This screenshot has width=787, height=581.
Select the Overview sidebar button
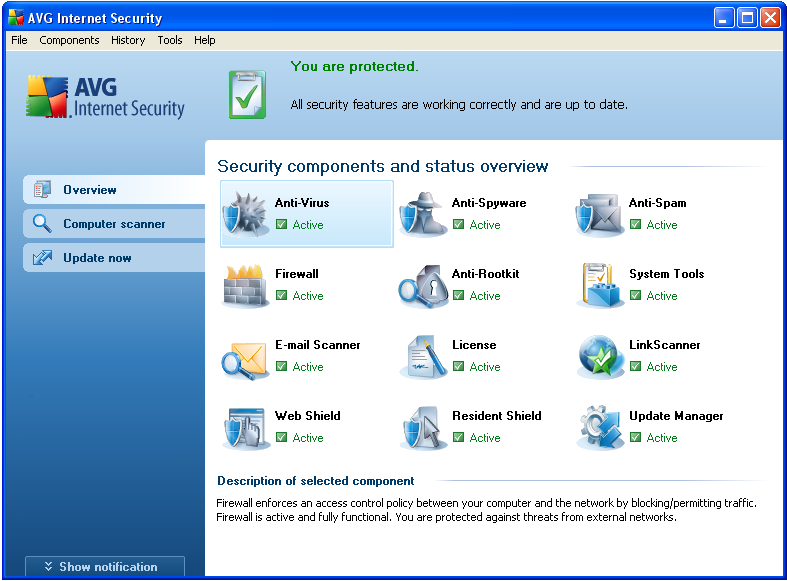[x=114, y=189]
